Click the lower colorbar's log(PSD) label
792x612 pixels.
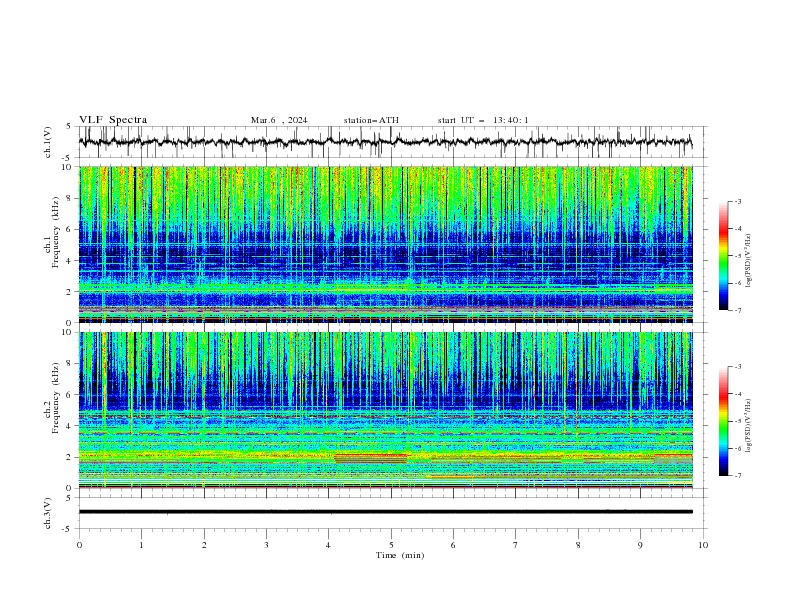[x=748, y=426]
